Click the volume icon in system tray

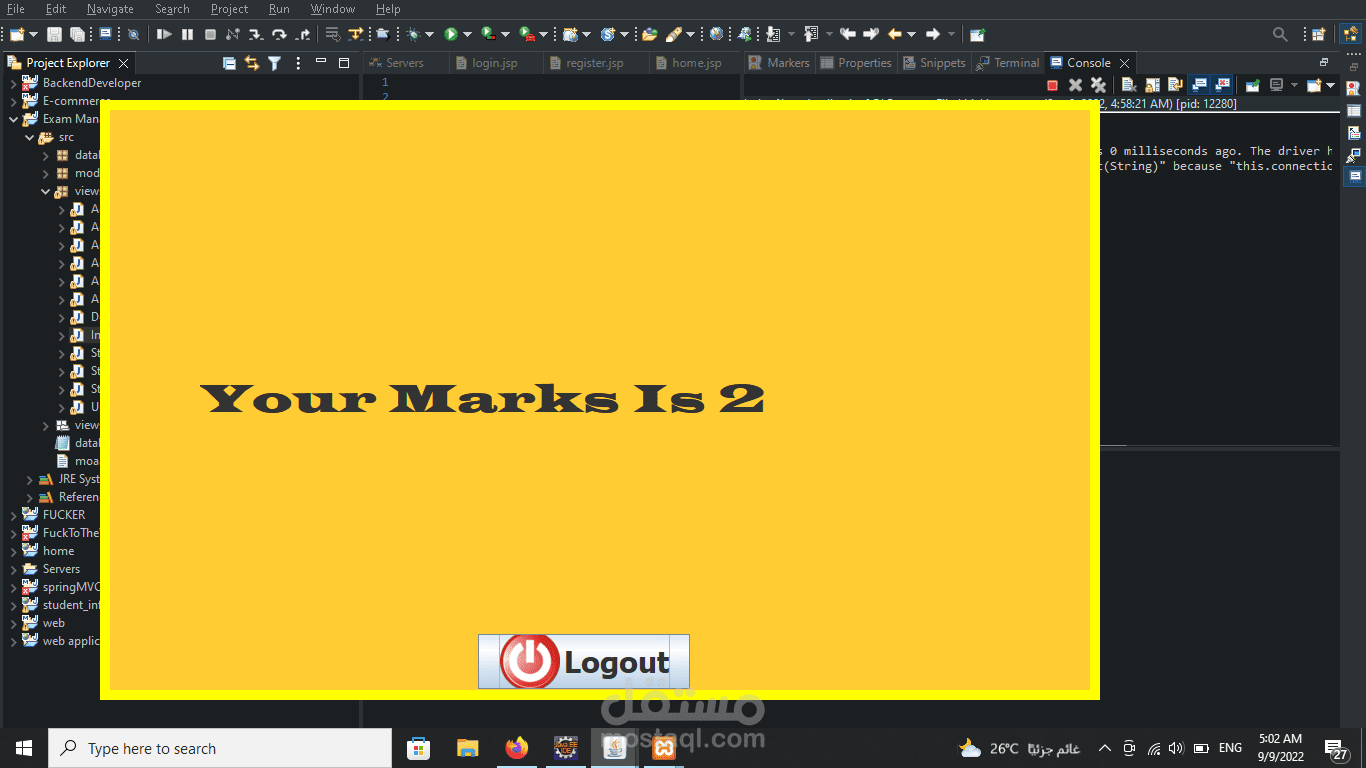pyautogui.click(x=1176, y=748)
